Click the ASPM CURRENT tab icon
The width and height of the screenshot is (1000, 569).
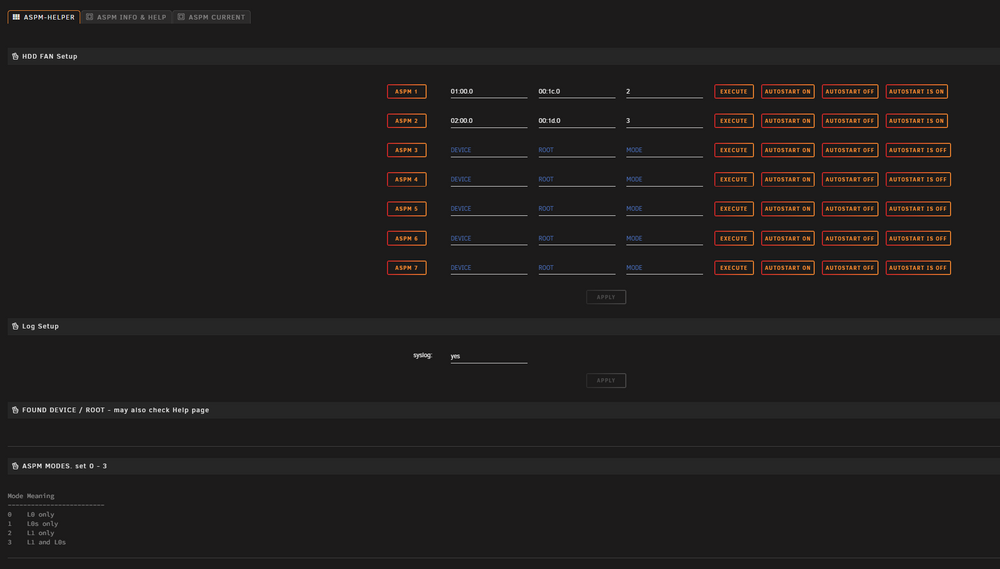[181, 17]
